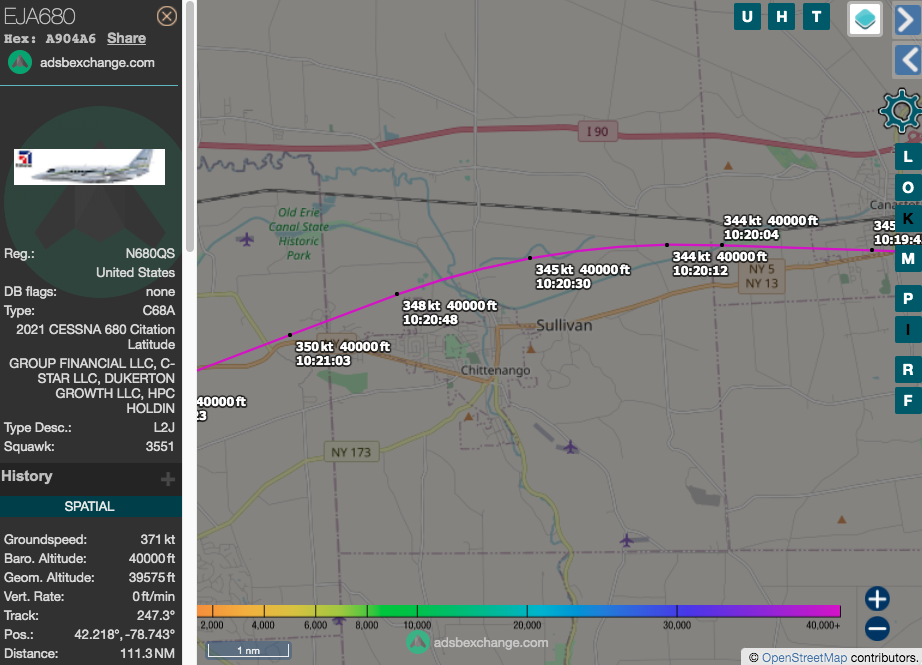Viewport: 922px width, 665px height.
Task: Open map settings gear
Action: point(900,110)
